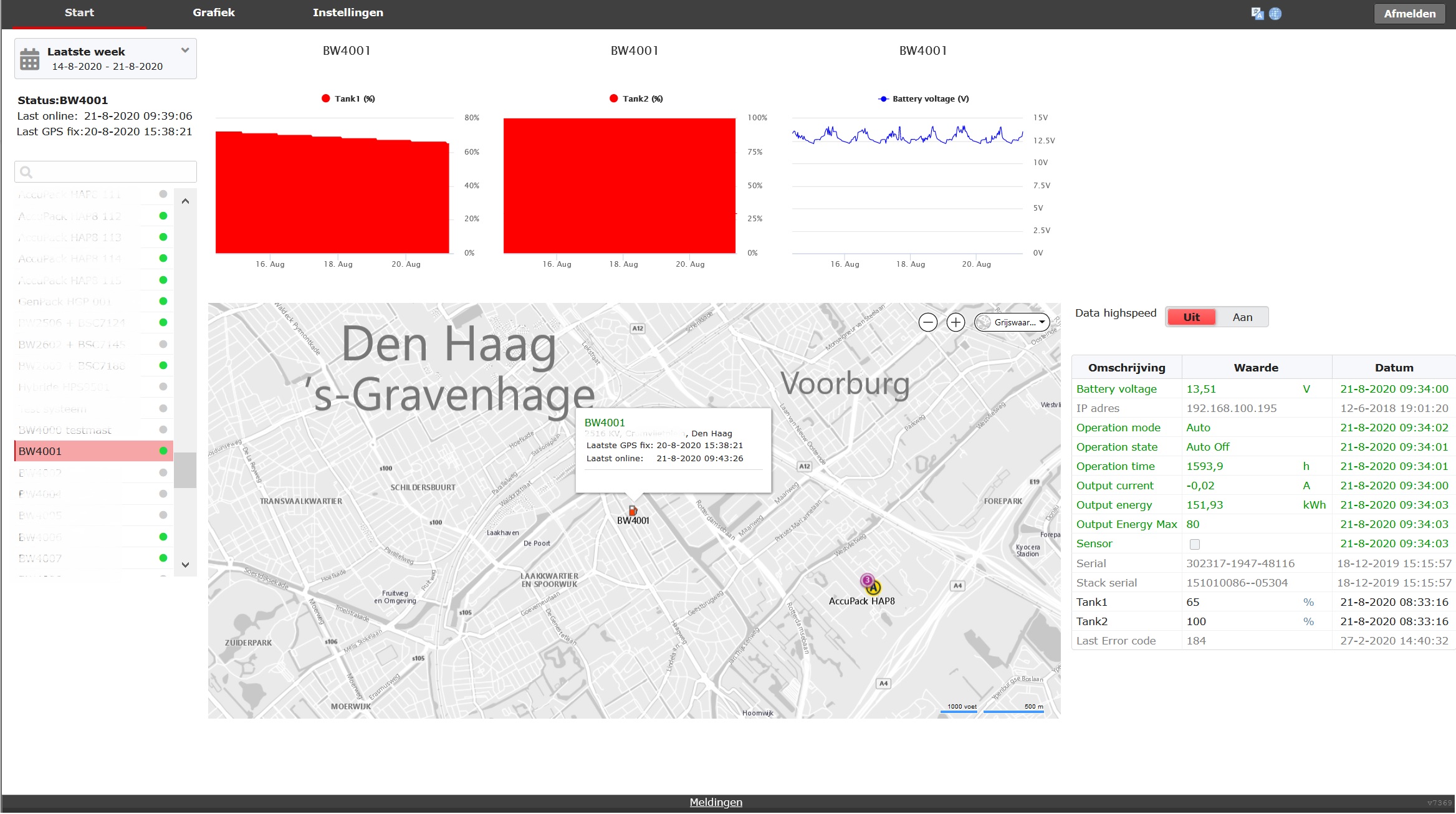Zoom out the map with minus button
Screen dimensions: 1456x814
(927, 322)
